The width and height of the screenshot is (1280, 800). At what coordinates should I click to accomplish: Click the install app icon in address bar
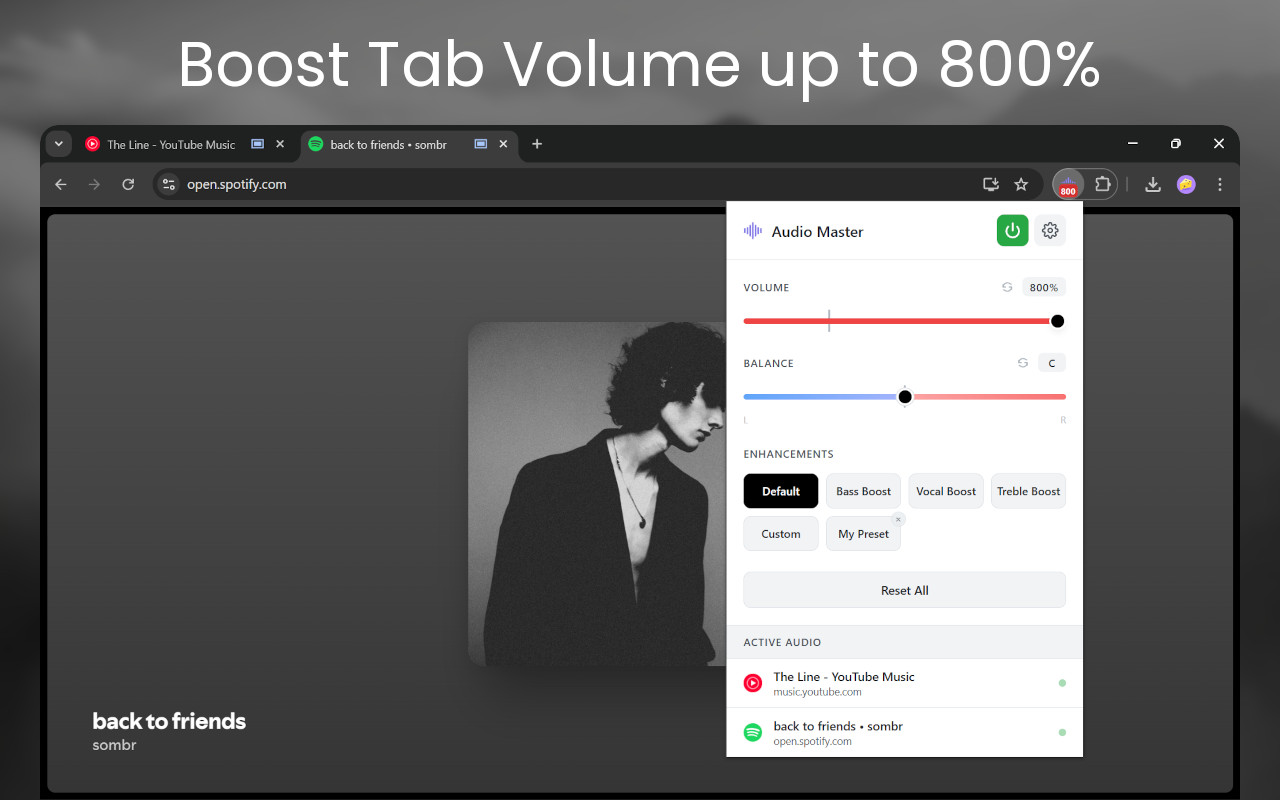pyautogui.click(x=991, y=184)
